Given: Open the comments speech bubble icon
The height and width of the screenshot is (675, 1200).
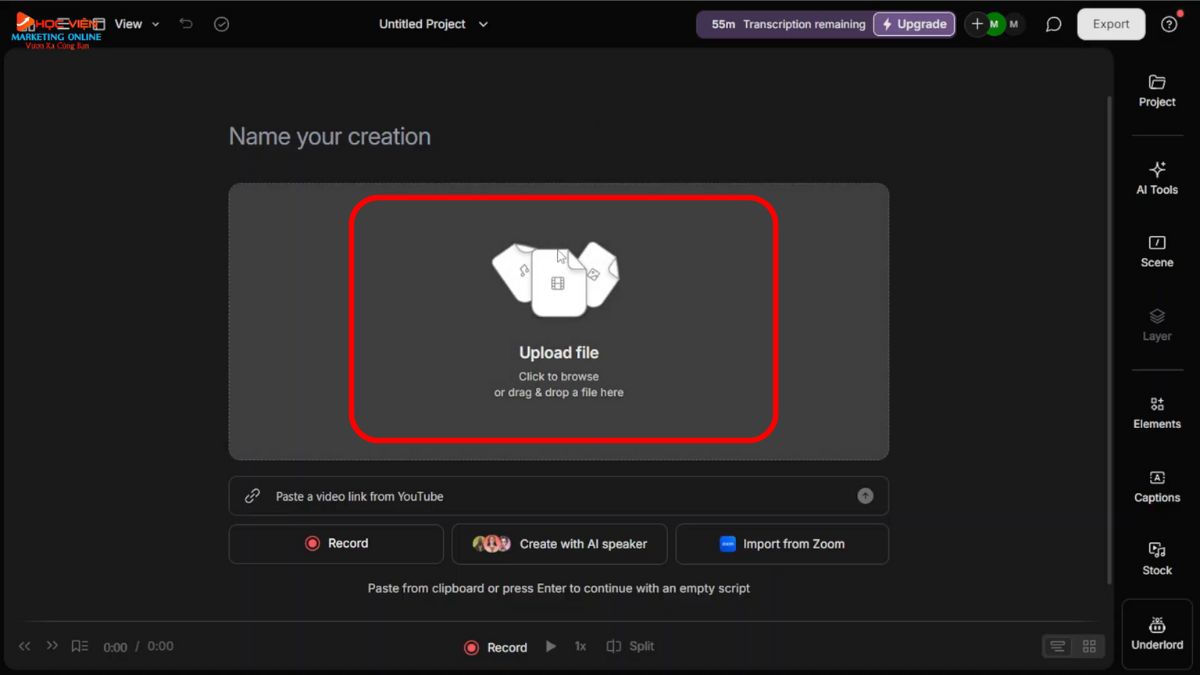Looking at the screenshot, I should (x=1053, y=24).
